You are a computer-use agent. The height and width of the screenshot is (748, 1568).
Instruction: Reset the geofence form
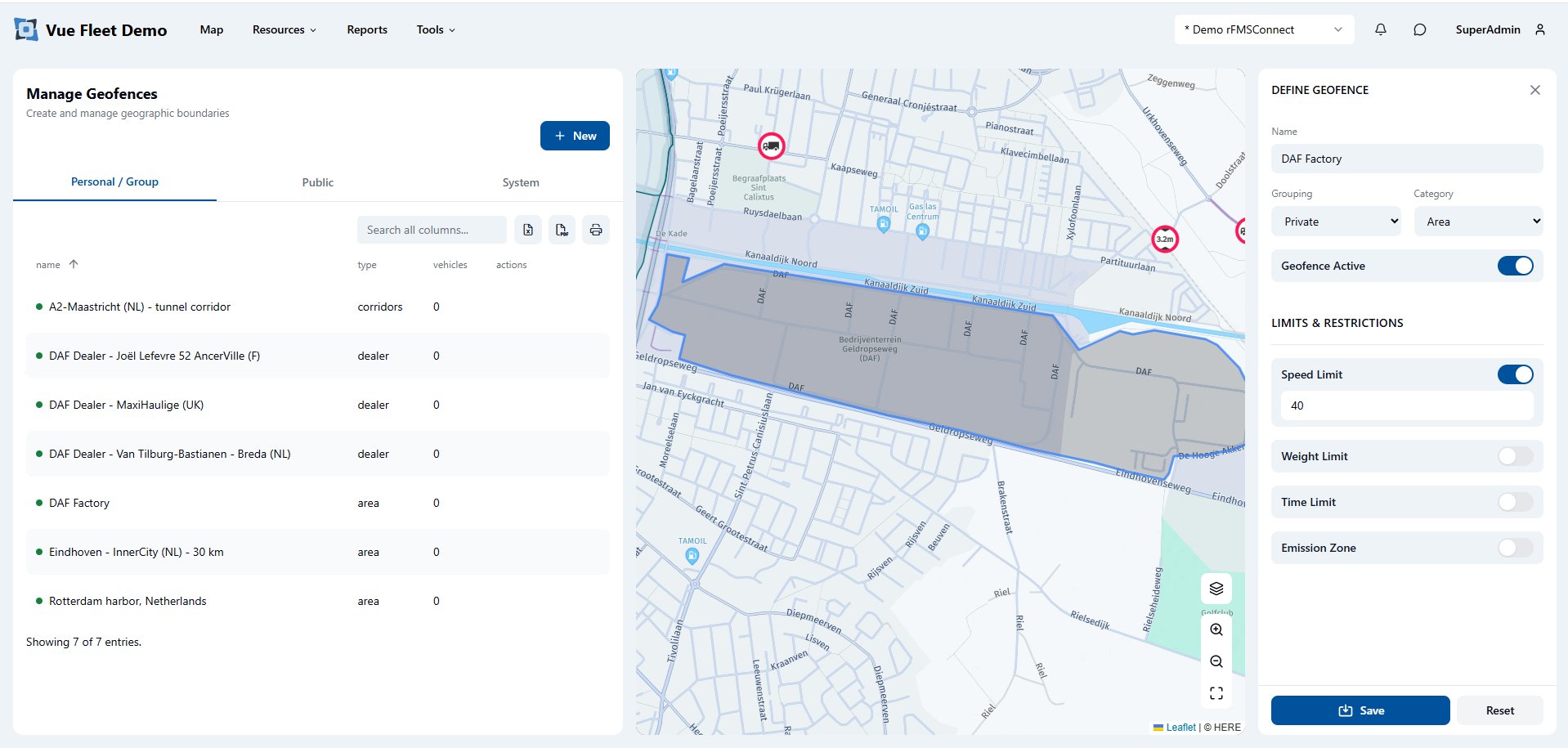pyautogui.click(x=1500, y=710)
